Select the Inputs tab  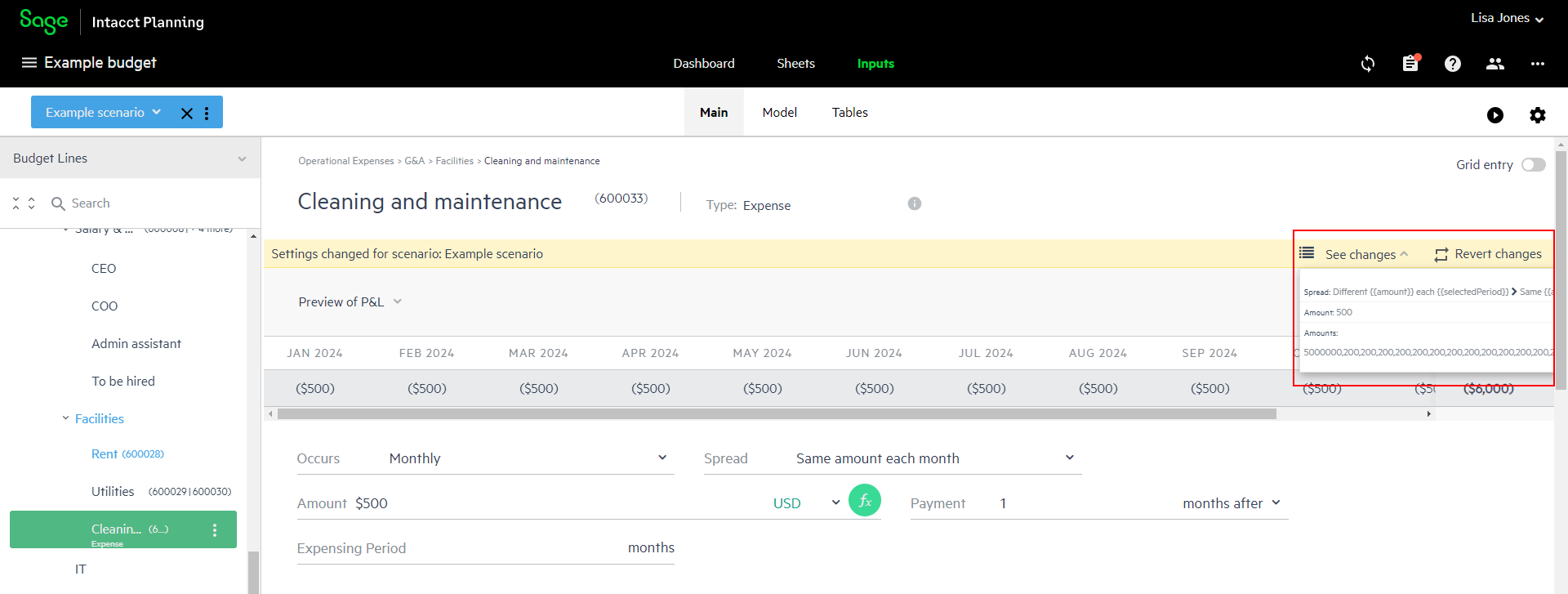(x=875, y=64)
